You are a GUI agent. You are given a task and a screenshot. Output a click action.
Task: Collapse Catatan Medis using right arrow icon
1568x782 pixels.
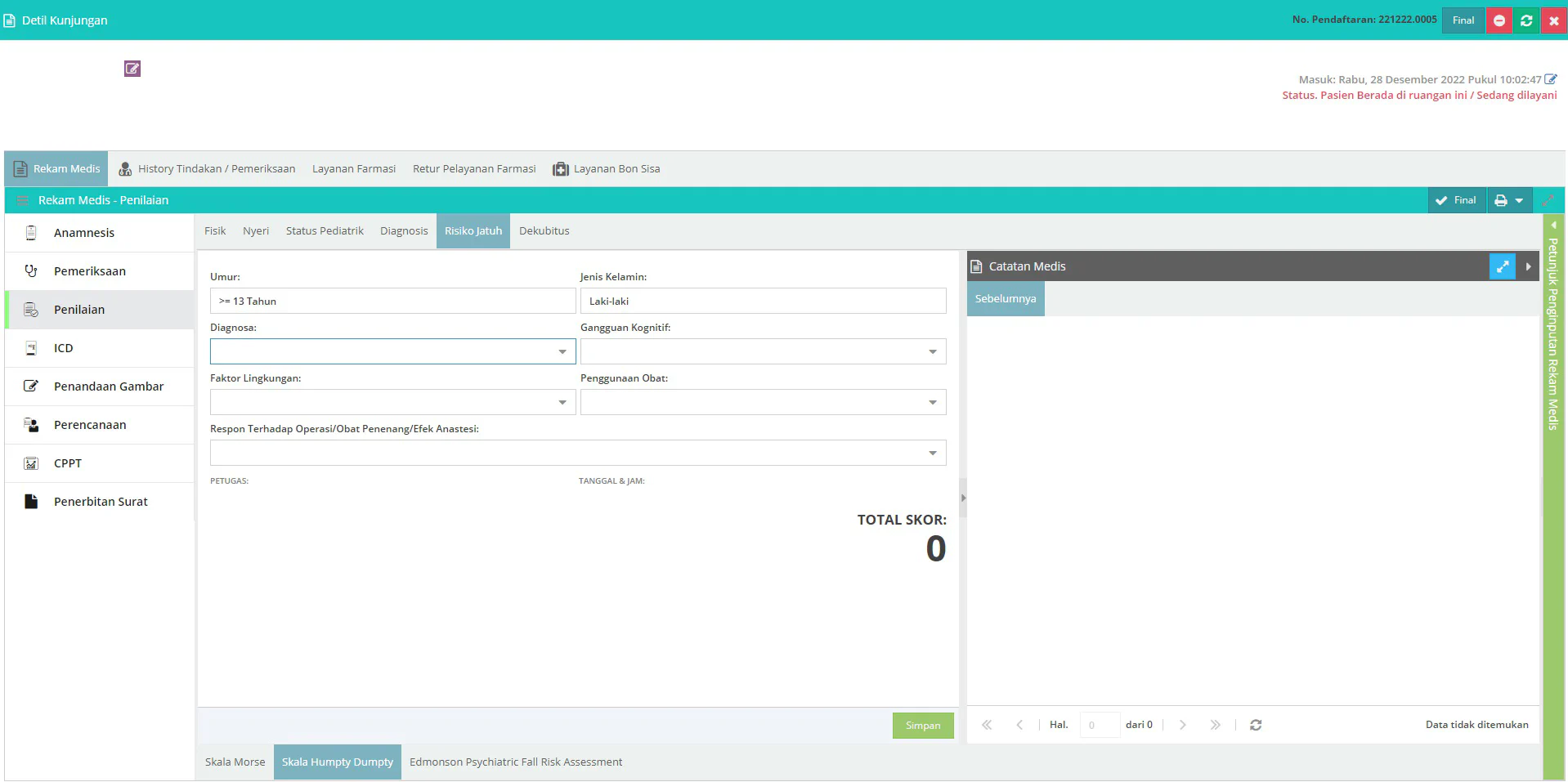coord(1528,266)
